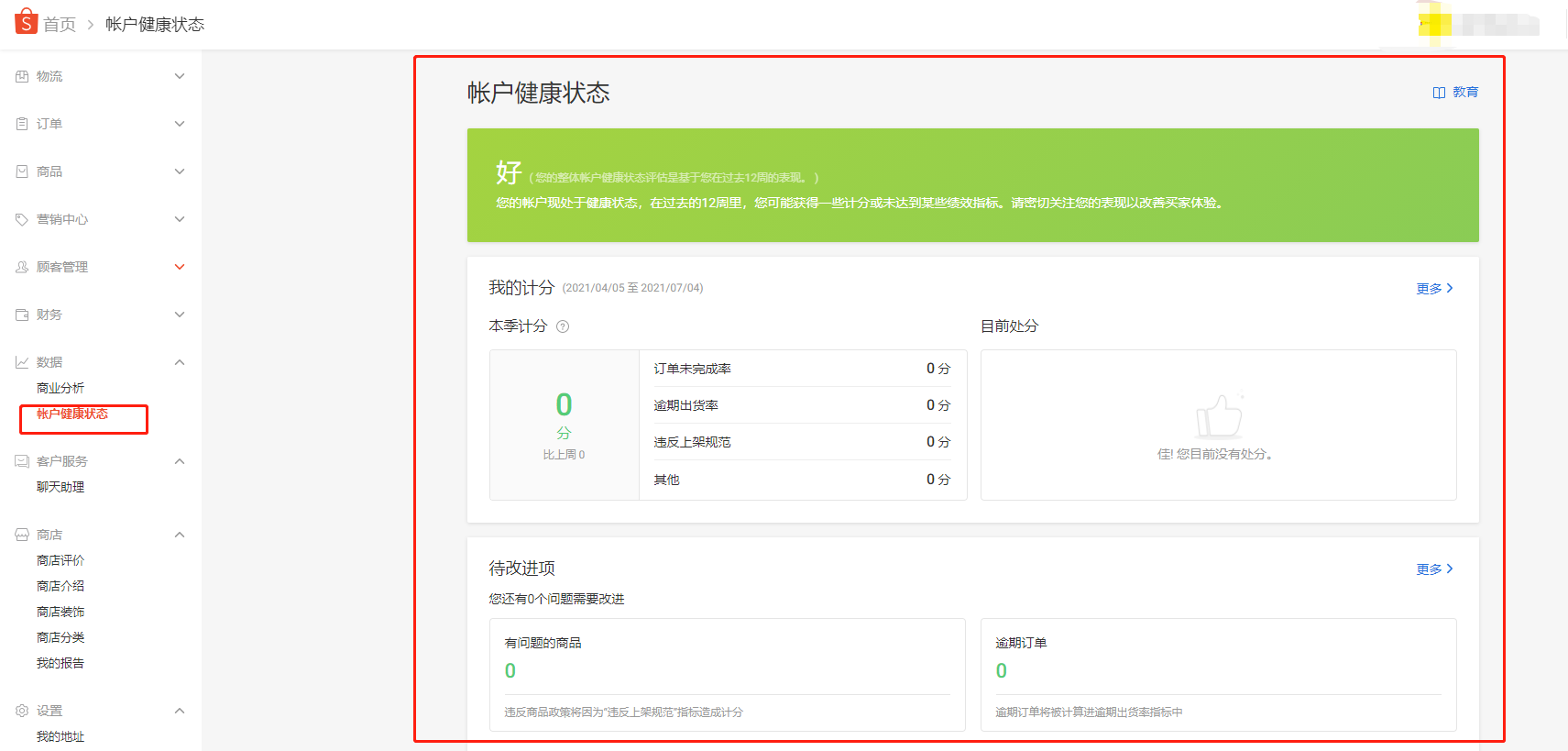The height and width of the screenshot is (751, 1568).
Task: Expand the 物流 menu chevron
Action: (180, 76)
